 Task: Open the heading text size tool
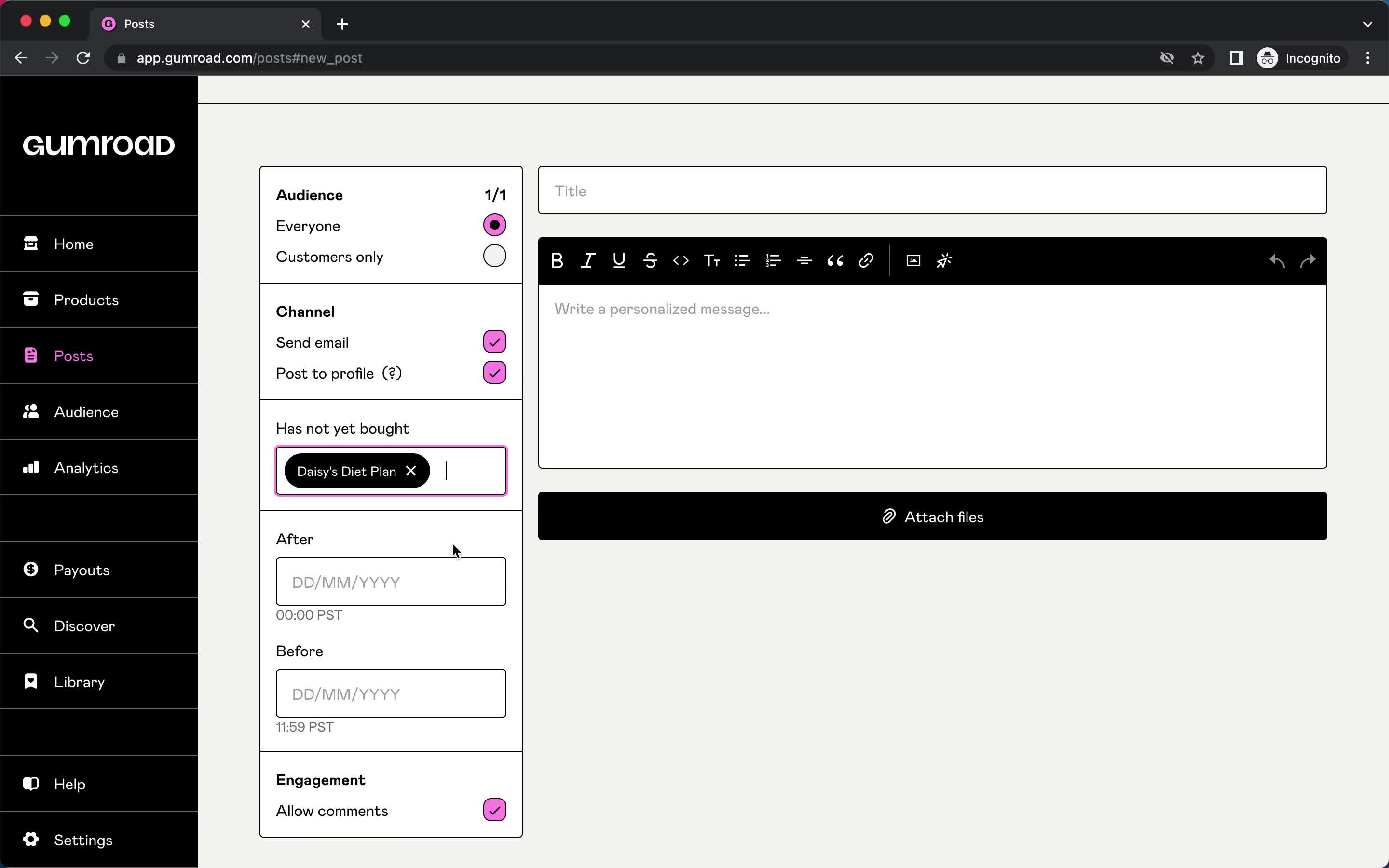coord(712,260)
